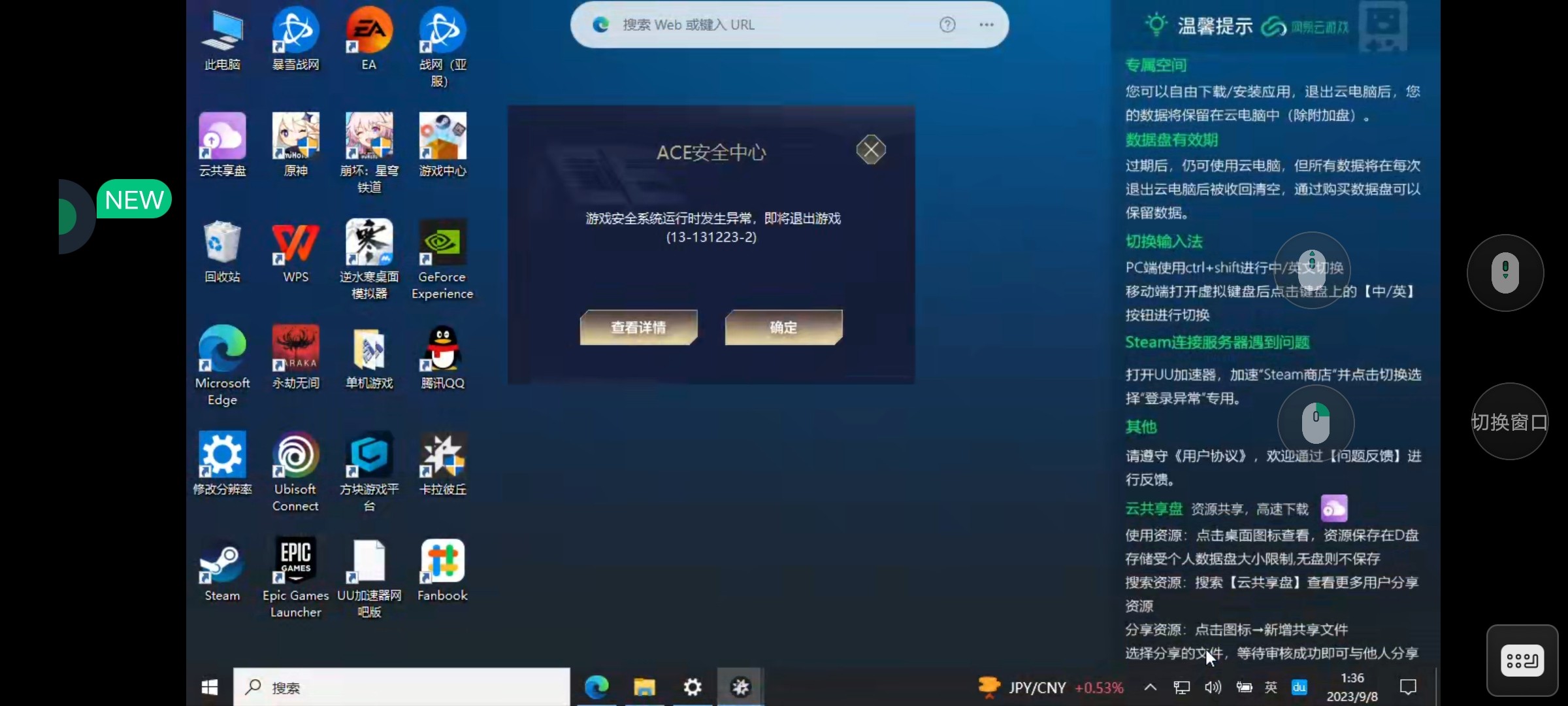The height and width of the screenshot is (706, 1568).
Task: Open the WPS desktop shortcut
Action: click(x=295, y=243)
